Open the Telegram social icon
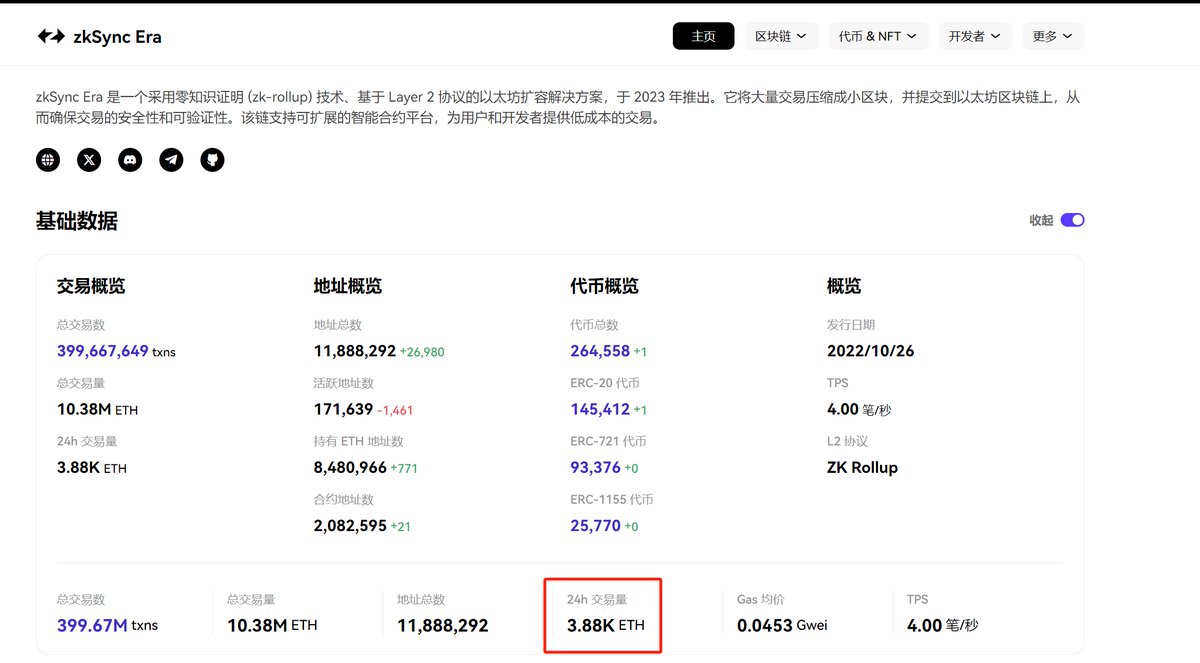The width and height of the screenshot is (1200, 663). pyautogui.click(x=171, y=159)
